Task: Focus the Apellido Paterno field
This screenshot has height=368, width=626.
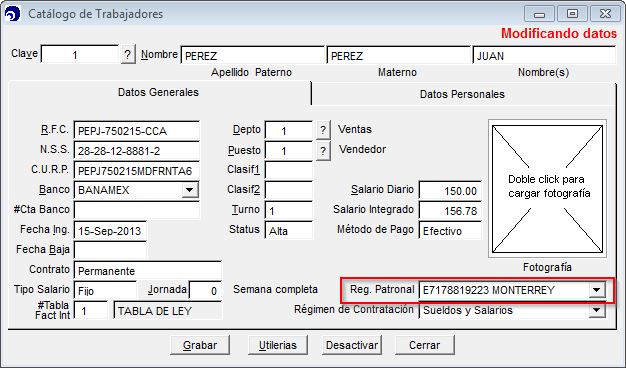Action: pyautogui.click(x=252, y=55)
